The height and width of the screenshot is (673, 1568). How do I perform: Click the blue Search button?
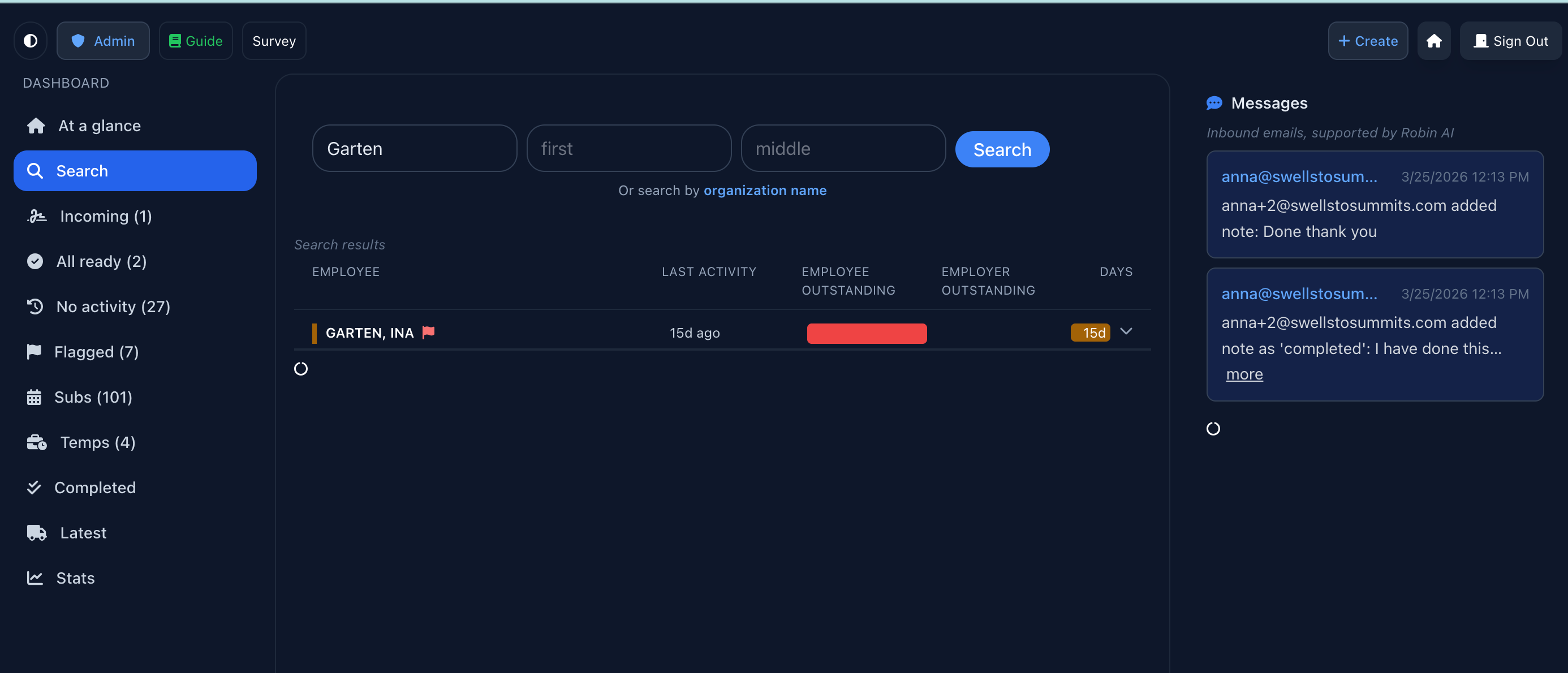pos(1001,149)
